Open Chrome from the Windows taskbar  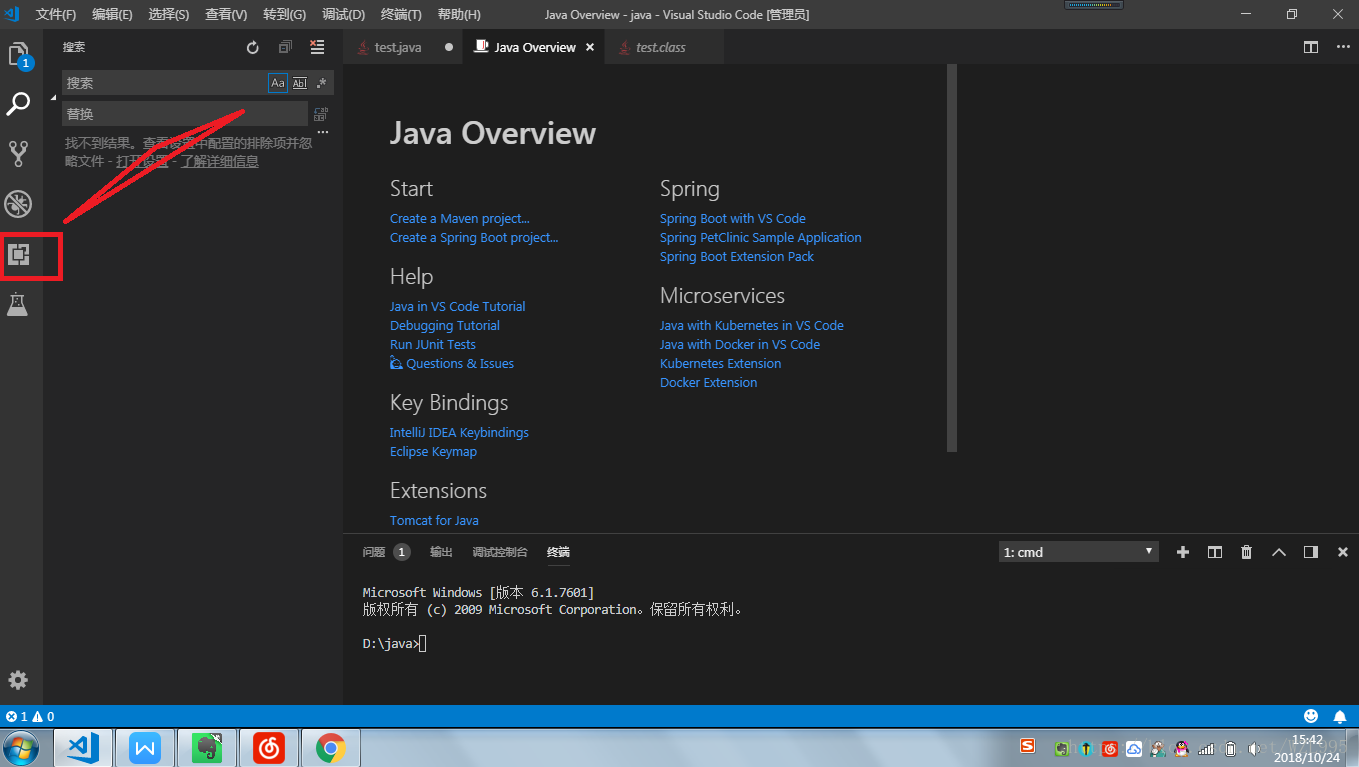[x=331, y=747]
